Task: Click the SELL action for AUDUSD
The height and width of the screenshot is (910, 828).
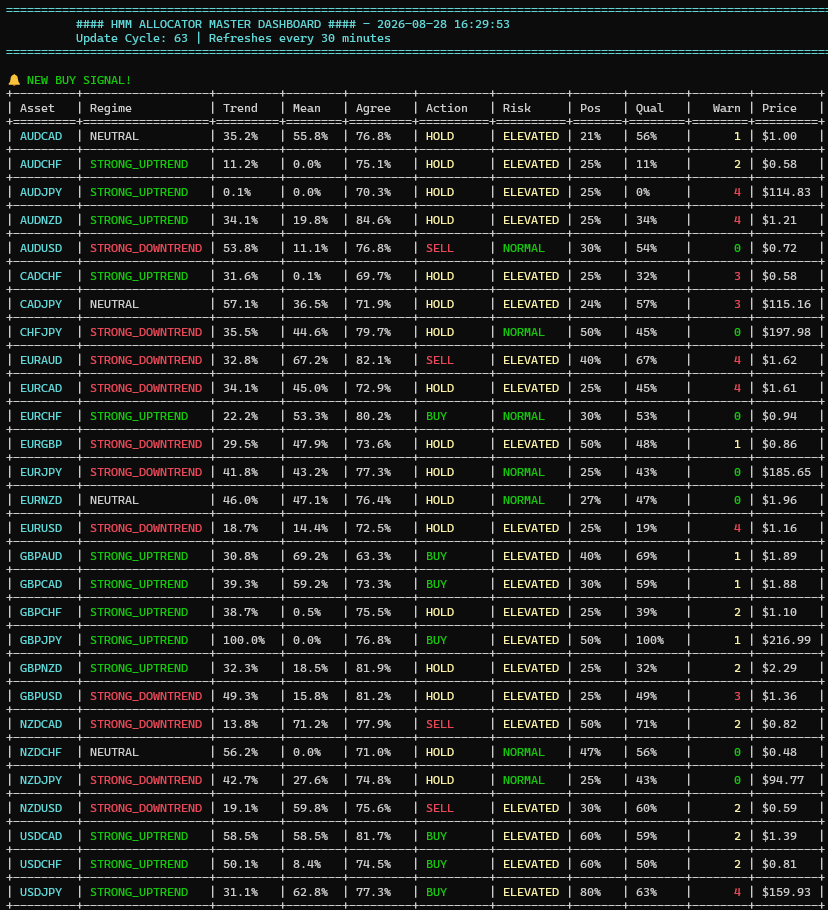Action: [x=440, y=248]
